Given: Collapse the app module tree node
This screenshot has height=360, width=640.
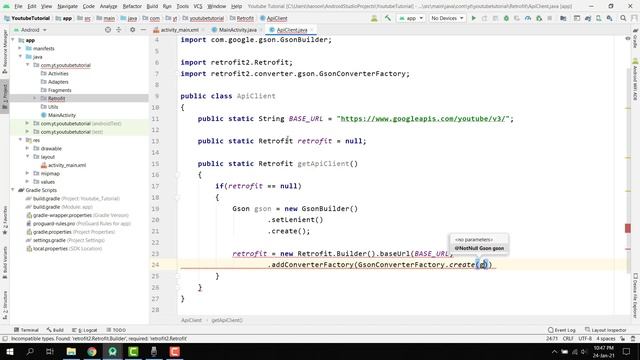Looking at the screenshot, I should coord(13,40).
